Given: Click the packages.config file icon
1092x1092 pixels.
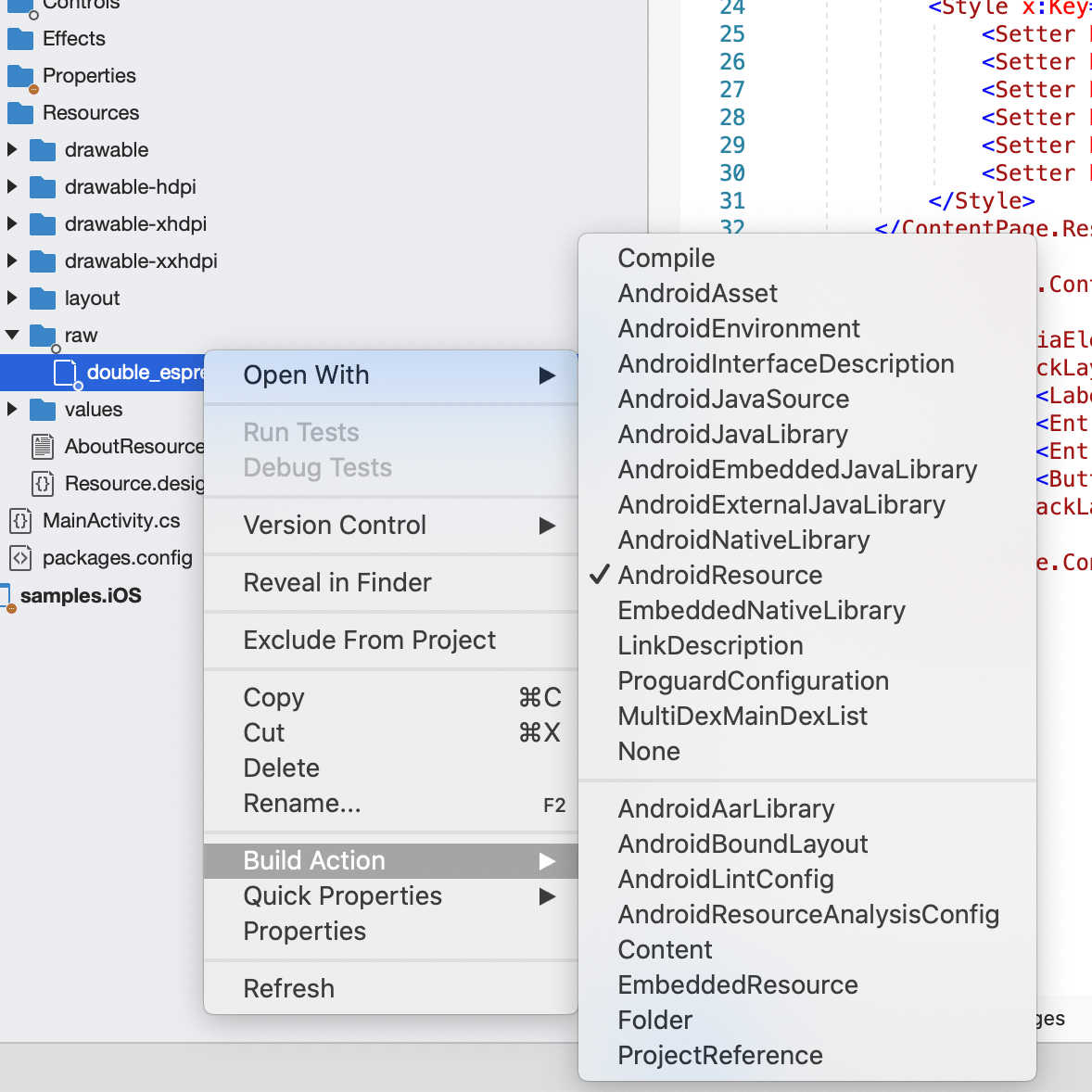Looking at the screenshot, I should (20, 558).
